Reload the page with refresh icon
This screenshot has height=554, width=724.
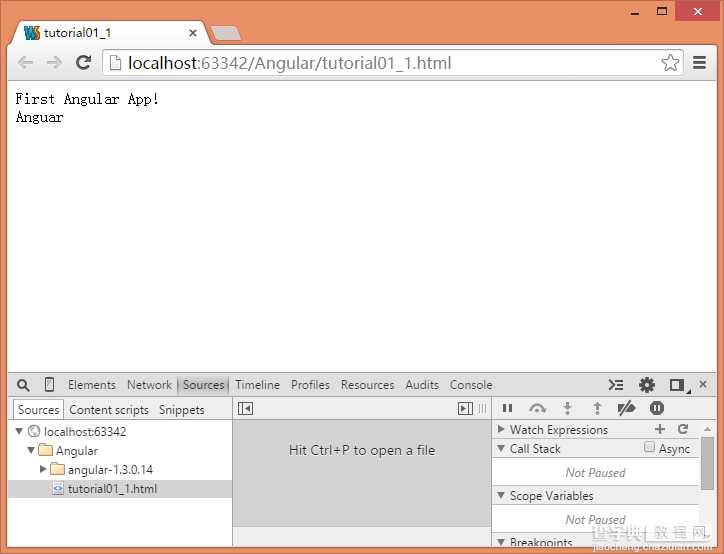pyautogui.click(x=84, y=62)
